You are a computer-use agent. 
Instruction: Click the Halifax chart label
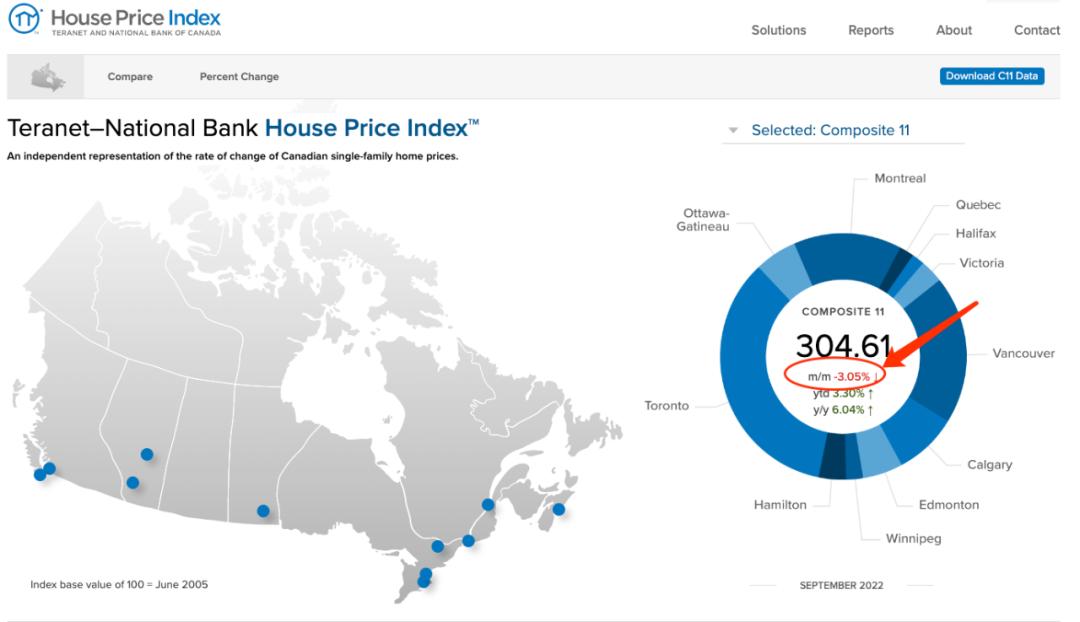[975, 234]
